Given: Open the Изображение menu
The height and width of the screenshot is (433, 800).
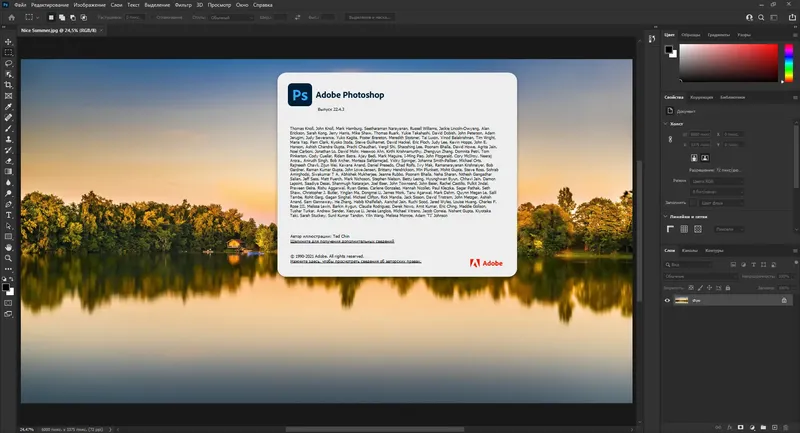Looking at the screenshot, I should (x=89, y=5).
